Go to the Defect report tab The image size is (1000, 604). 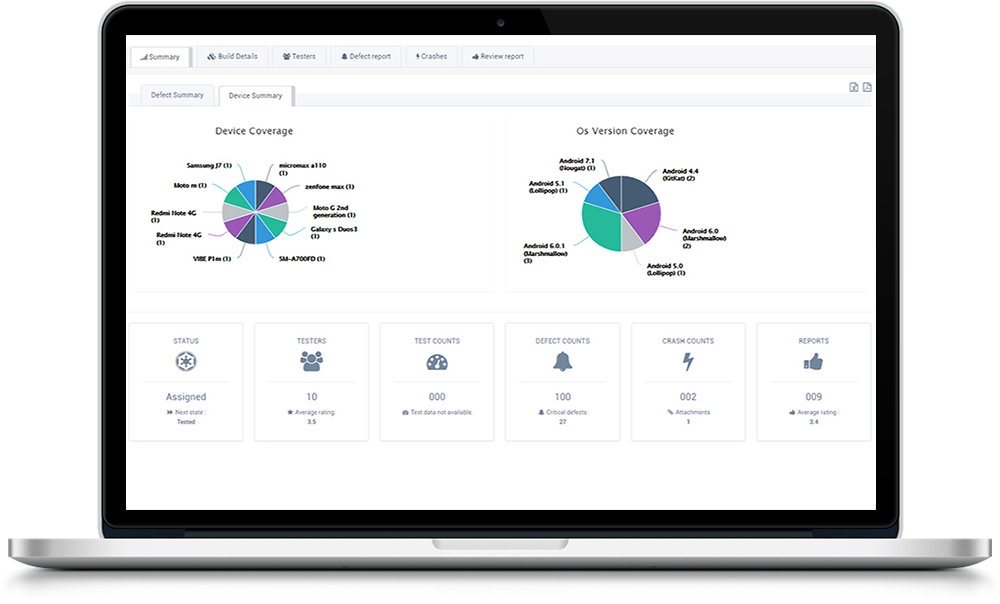coord(365,56)
